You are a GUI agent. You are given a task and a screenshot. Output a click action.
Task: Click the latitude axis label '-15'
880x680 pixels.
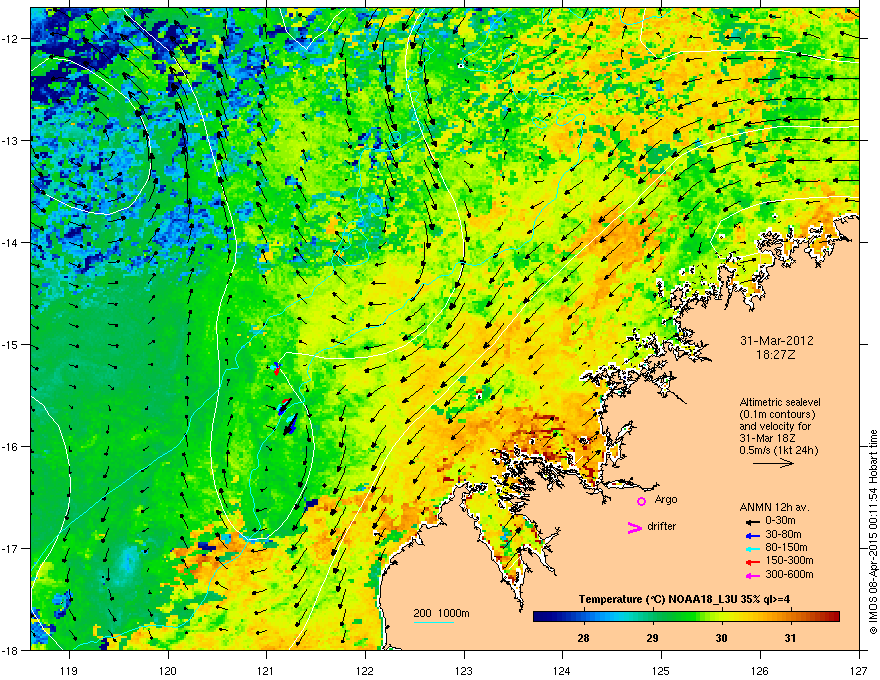point(11,344)
